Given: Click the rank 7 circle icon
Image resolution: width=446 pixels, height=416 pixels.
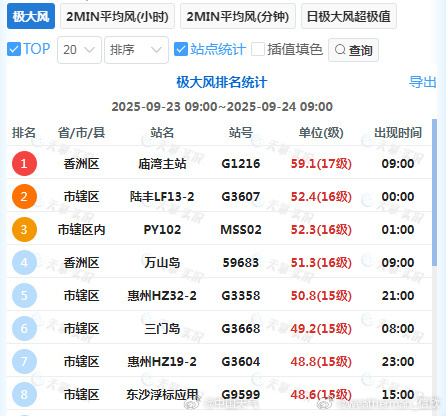Looking at the screenshot, I should click(24, 361).
